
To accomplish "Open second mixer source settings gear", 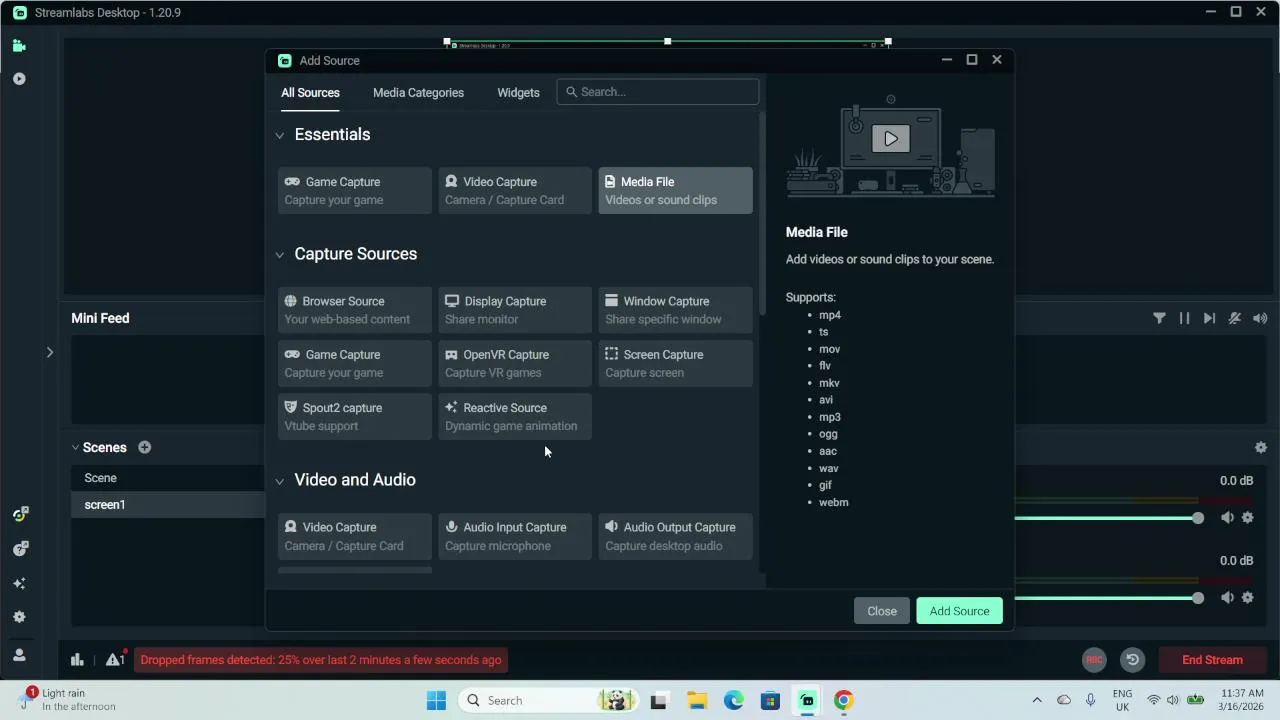I will click(1248, 598).
